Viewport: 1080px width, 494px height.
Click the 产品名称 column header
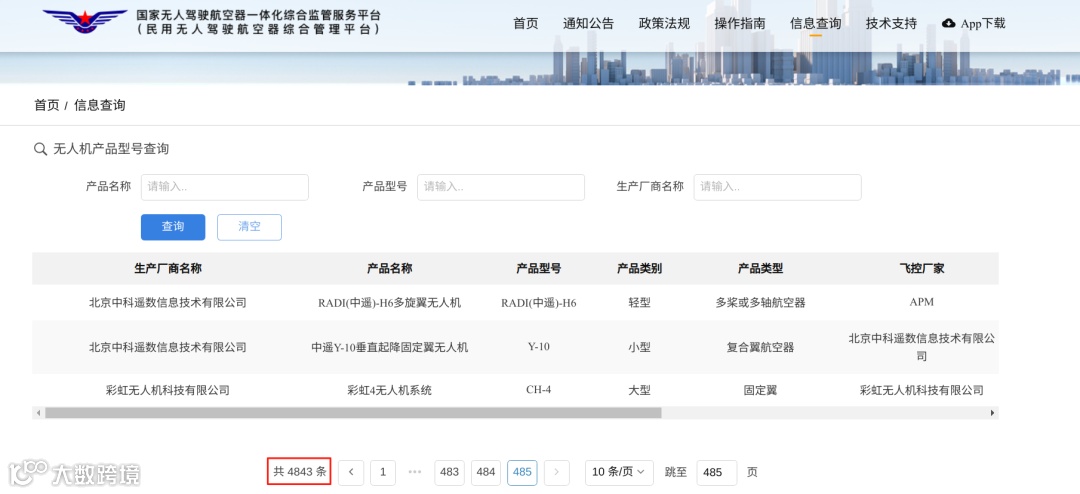click(x=389, y=269)
